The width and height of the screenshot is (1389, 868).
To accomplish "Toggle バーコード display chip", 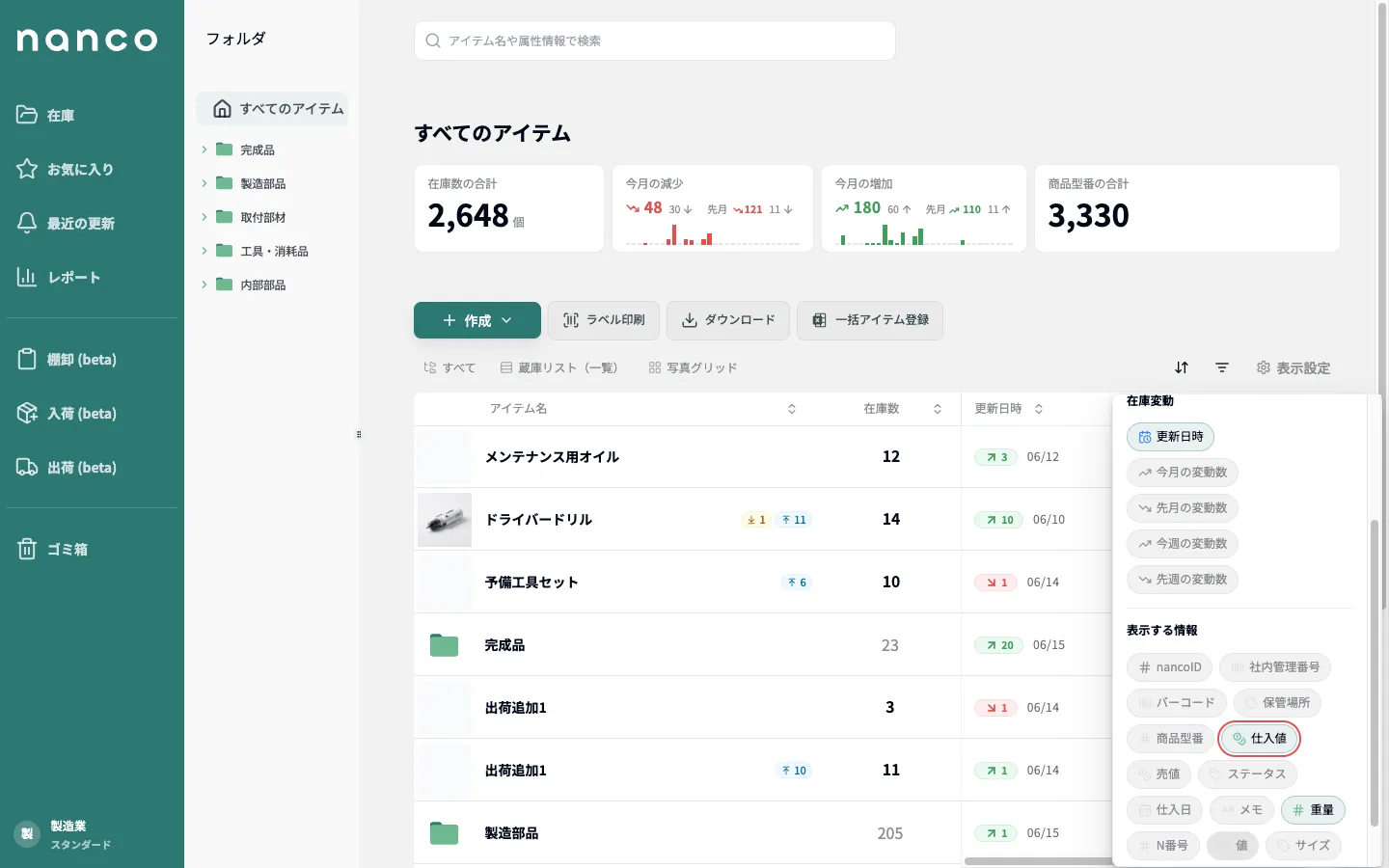I will [1177, 703].
